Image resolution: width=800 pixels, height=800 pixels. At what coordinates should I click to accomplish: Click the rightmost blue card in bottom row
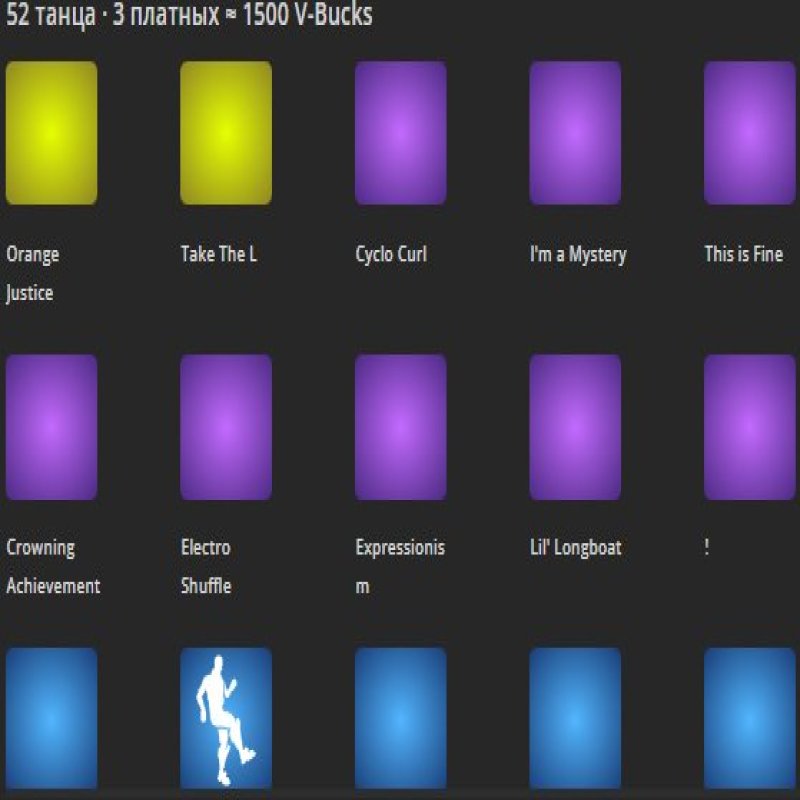pyautogui.click(x=748, y=716)
